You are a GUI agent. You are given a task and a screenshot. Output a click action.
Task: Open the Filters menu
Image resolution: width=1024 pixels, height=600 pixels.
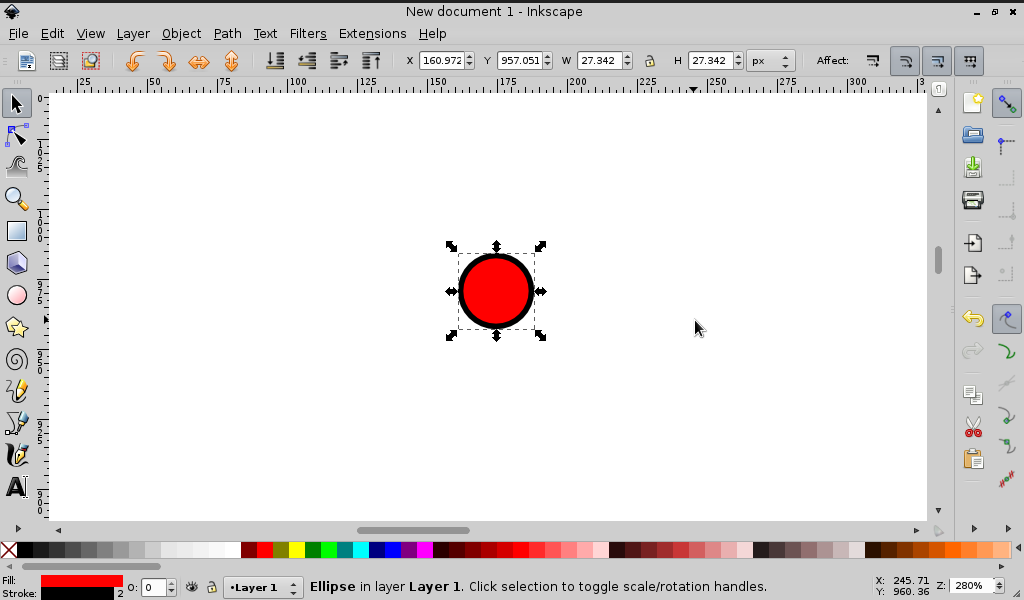[x=308, y=33]
